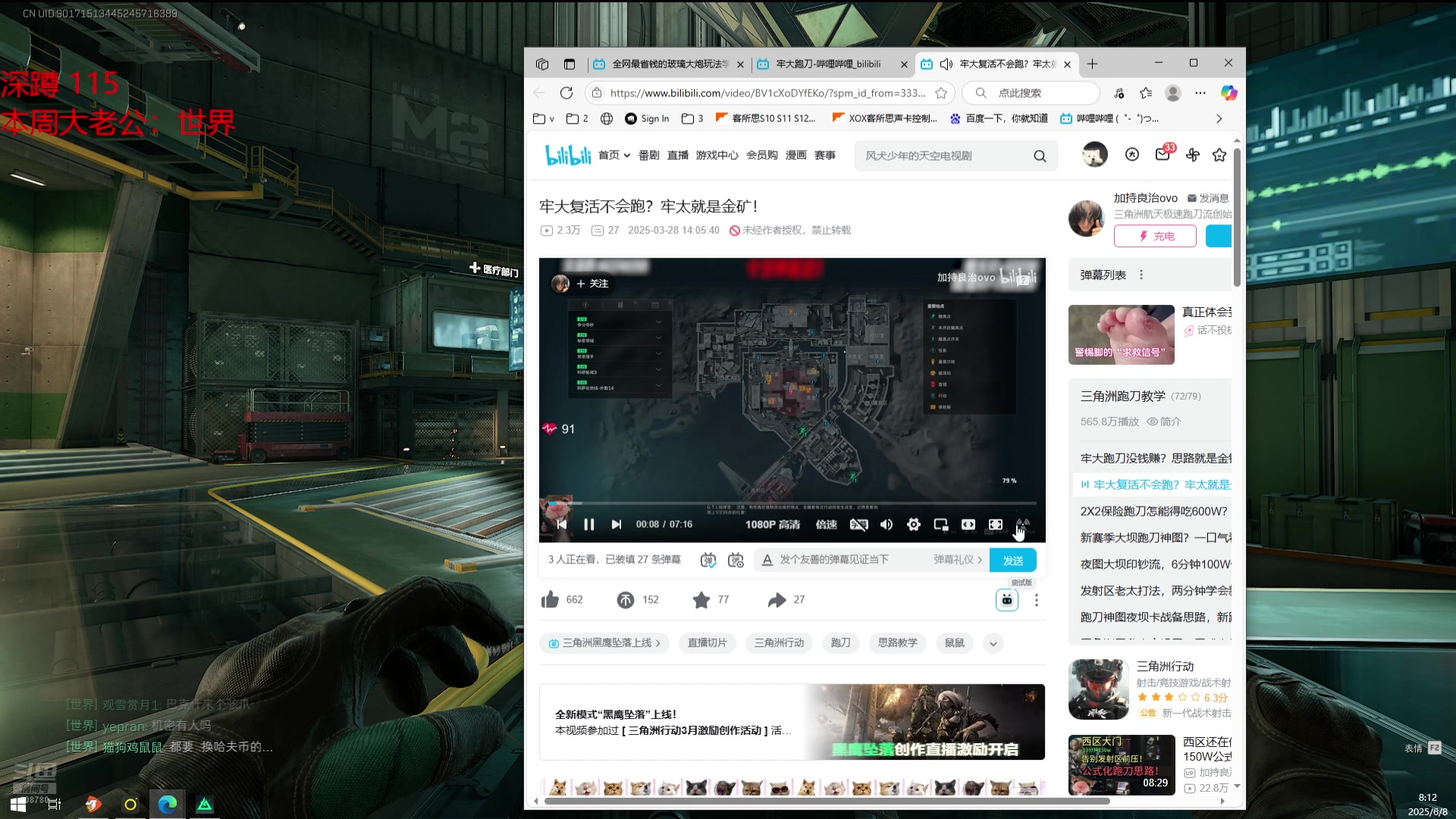Open 三角洲黑鹰坠落上线 topic tag
Viewport: 1456px width, 819px height.
604,643
